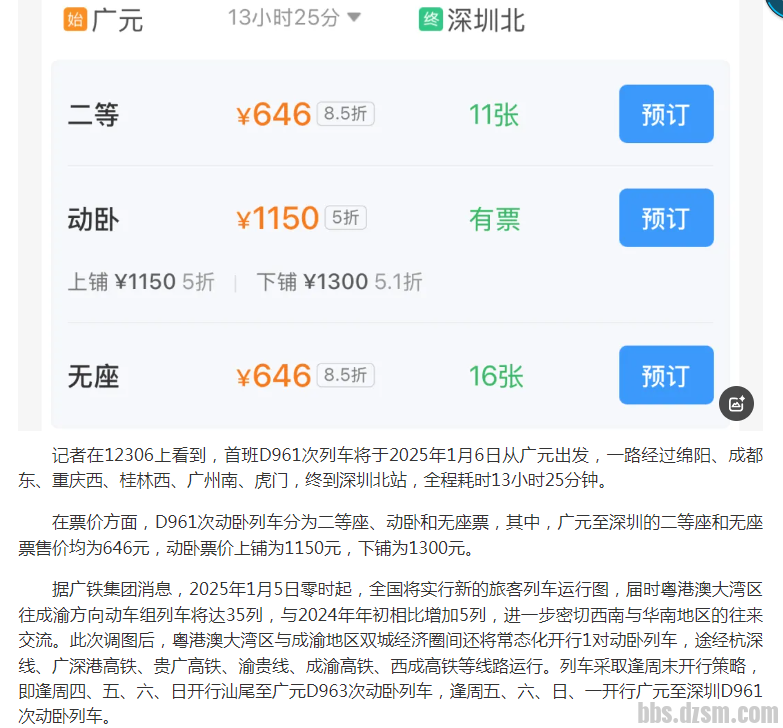Book the 二等 seat with 预订

coord(665,114)
